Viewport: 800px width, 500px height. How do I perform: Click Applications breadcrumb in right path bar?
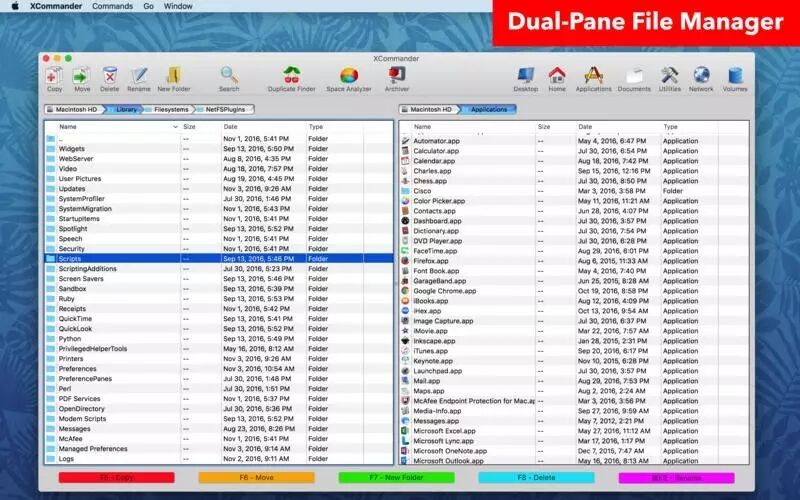tap(489, 109)
